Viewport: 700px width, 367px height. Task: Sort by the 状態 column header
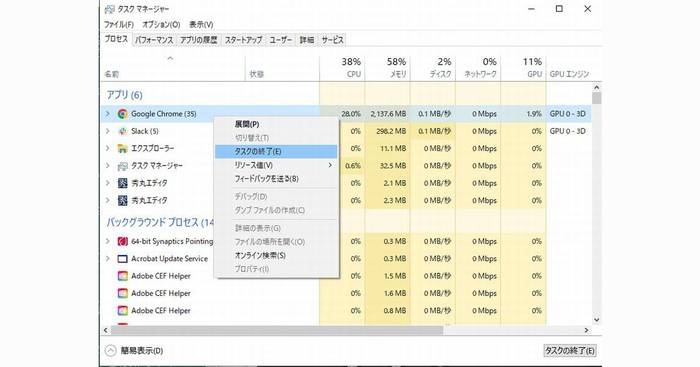282,68
